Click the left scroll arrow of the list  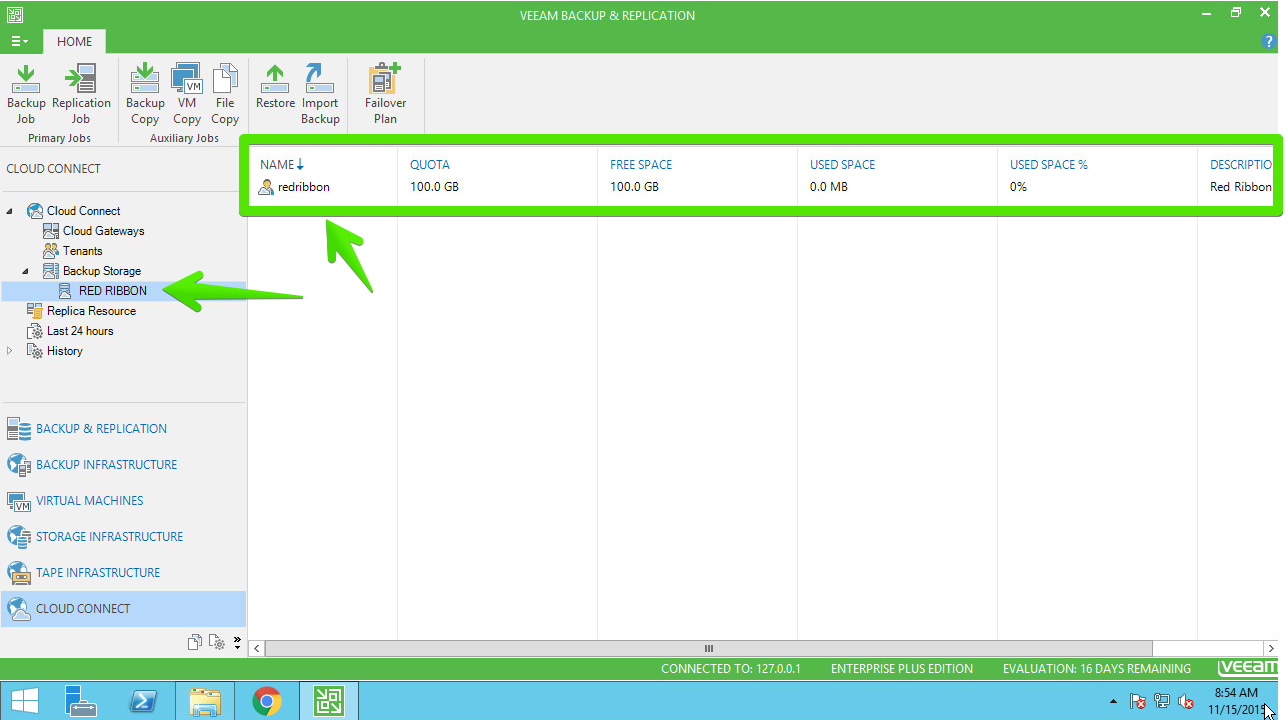click(x=257, y=649)
